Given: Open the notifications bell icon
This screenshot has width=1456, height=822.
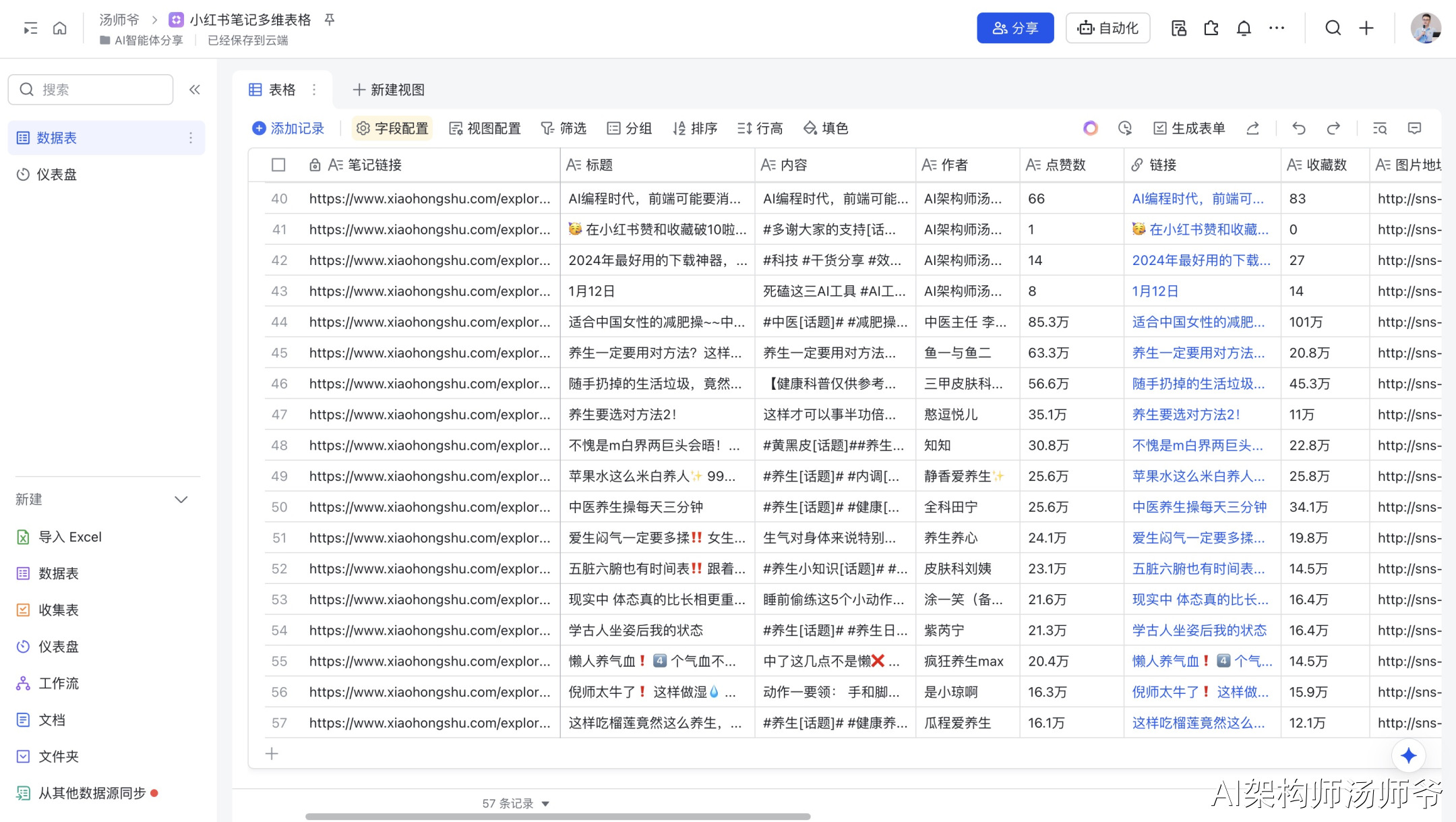Looking at the screenshot, I should 1244,28.
